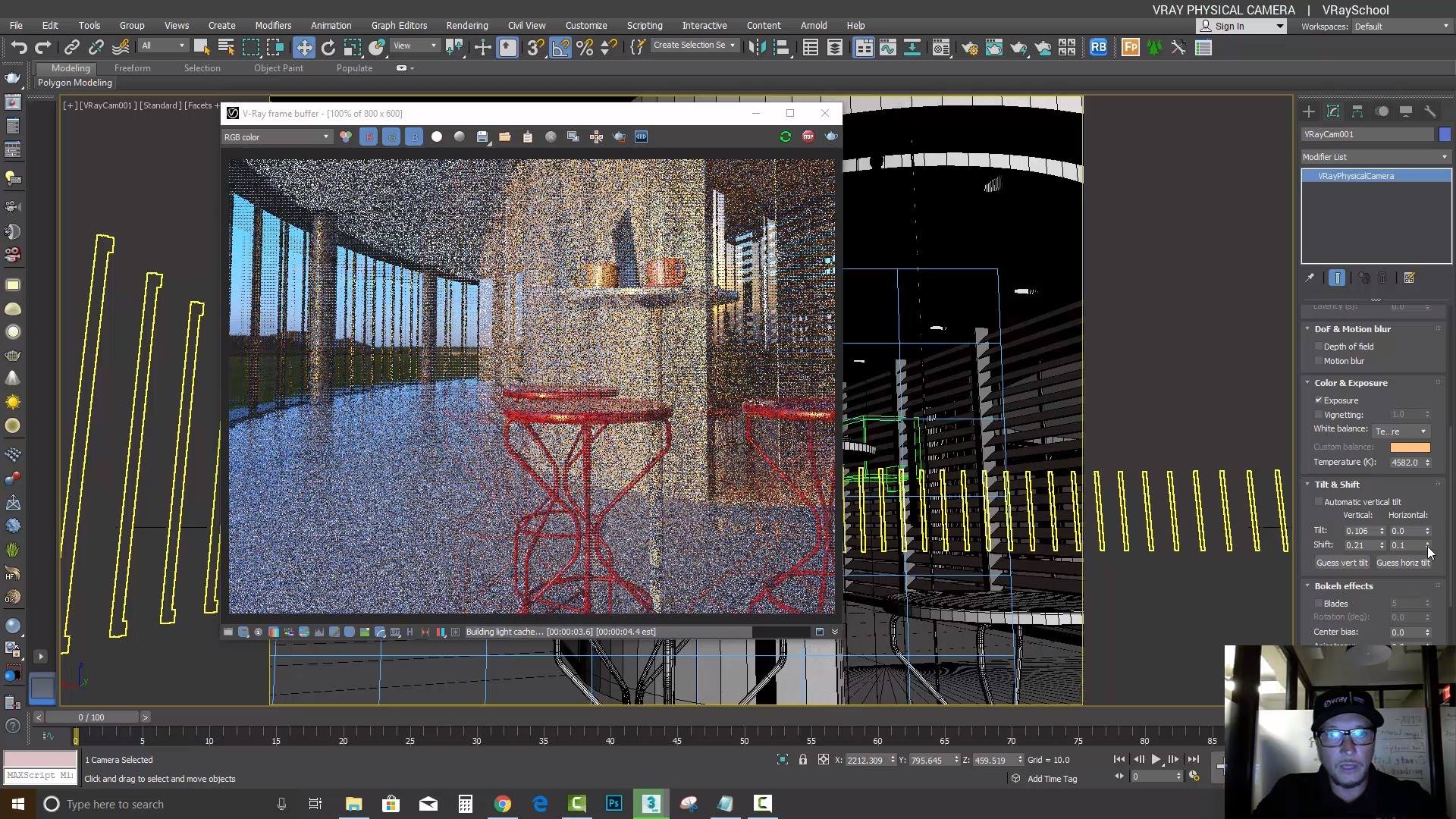
Task: Open File Explorer from taskbar
Action: pos(353,804)
